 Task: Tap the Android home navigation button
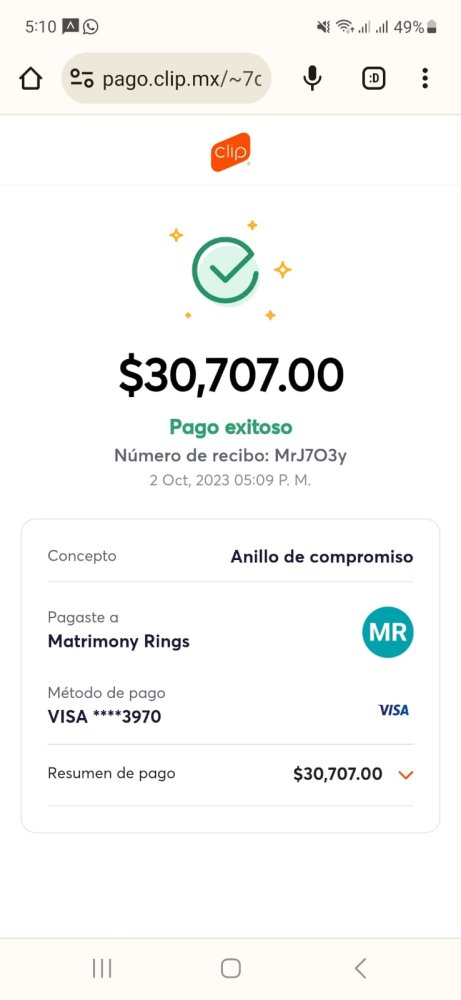click(x=231, y=968)
